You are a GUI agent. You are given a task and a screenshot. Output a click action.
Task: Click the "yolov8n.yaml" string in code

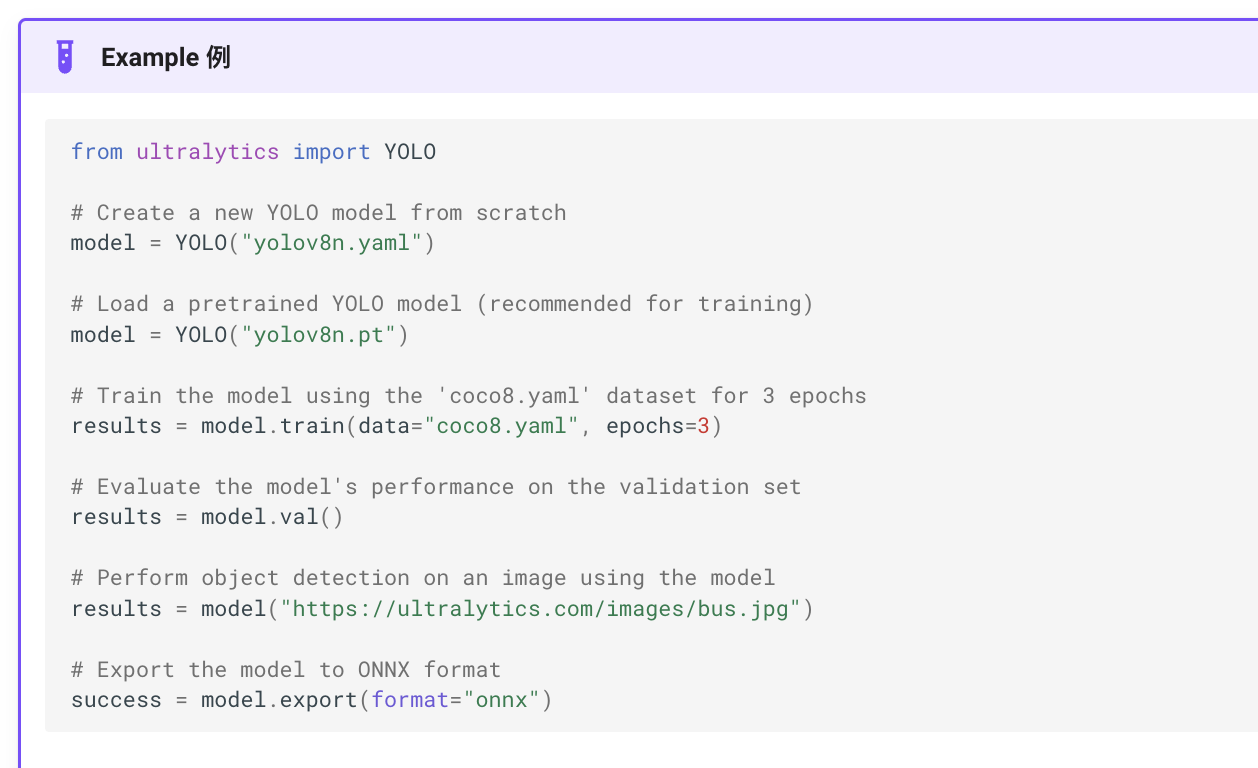(x=331, y=243)
